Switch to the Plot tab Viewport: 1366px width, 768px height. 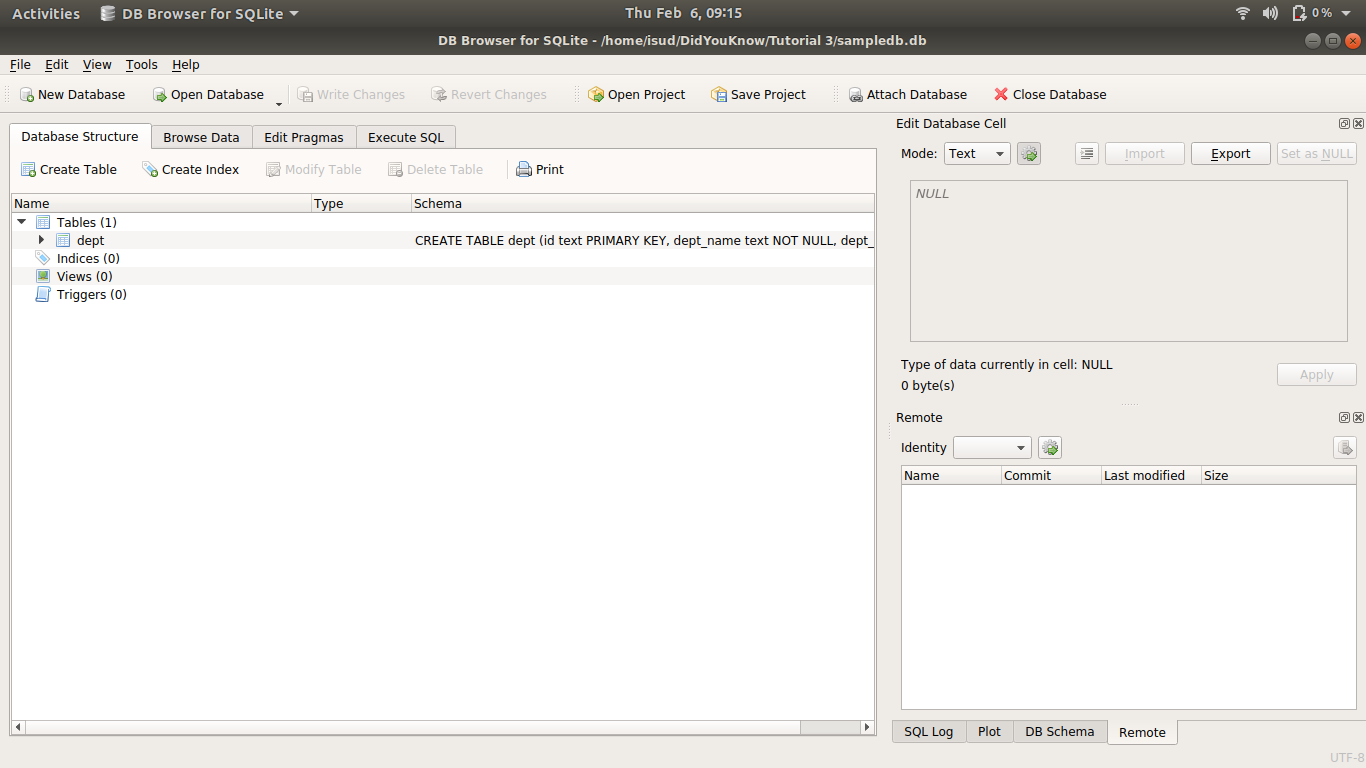(990, 732)
